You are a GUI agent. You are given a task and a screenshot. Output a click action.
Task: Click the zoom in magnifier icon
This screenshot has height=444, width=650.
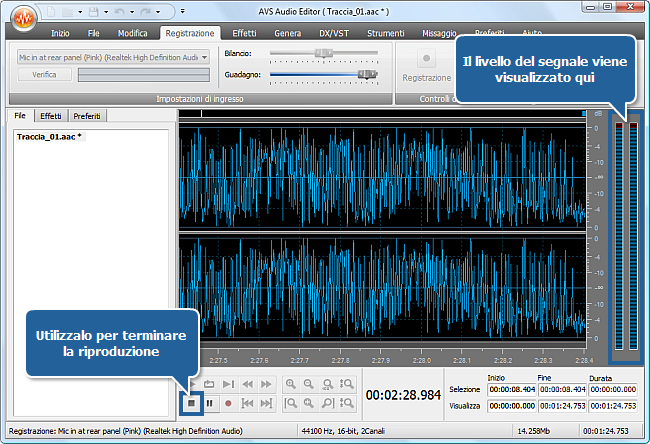[291, 384]
